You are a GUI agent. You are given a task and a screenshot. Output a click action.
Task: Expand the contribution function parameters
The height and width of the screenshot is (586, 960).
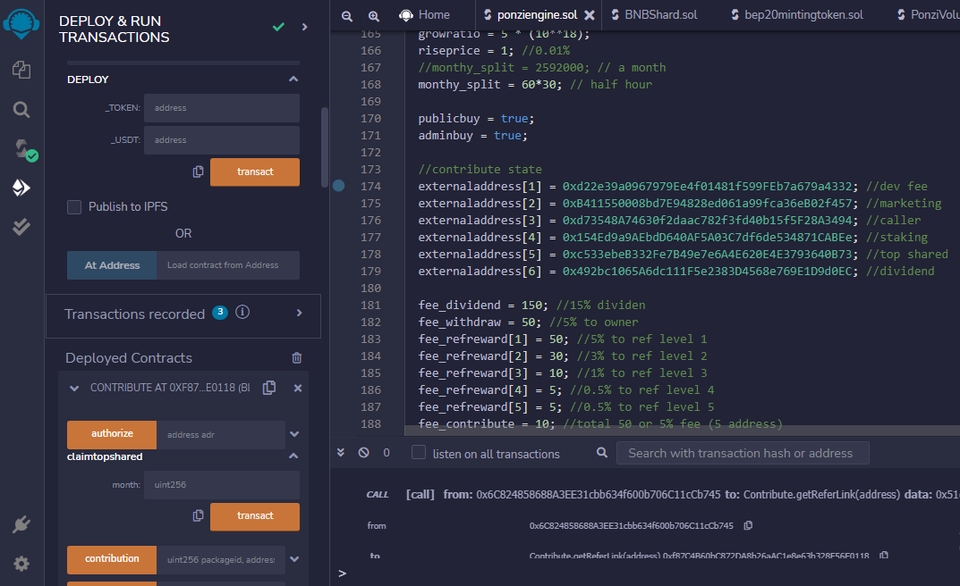[294, 559]
